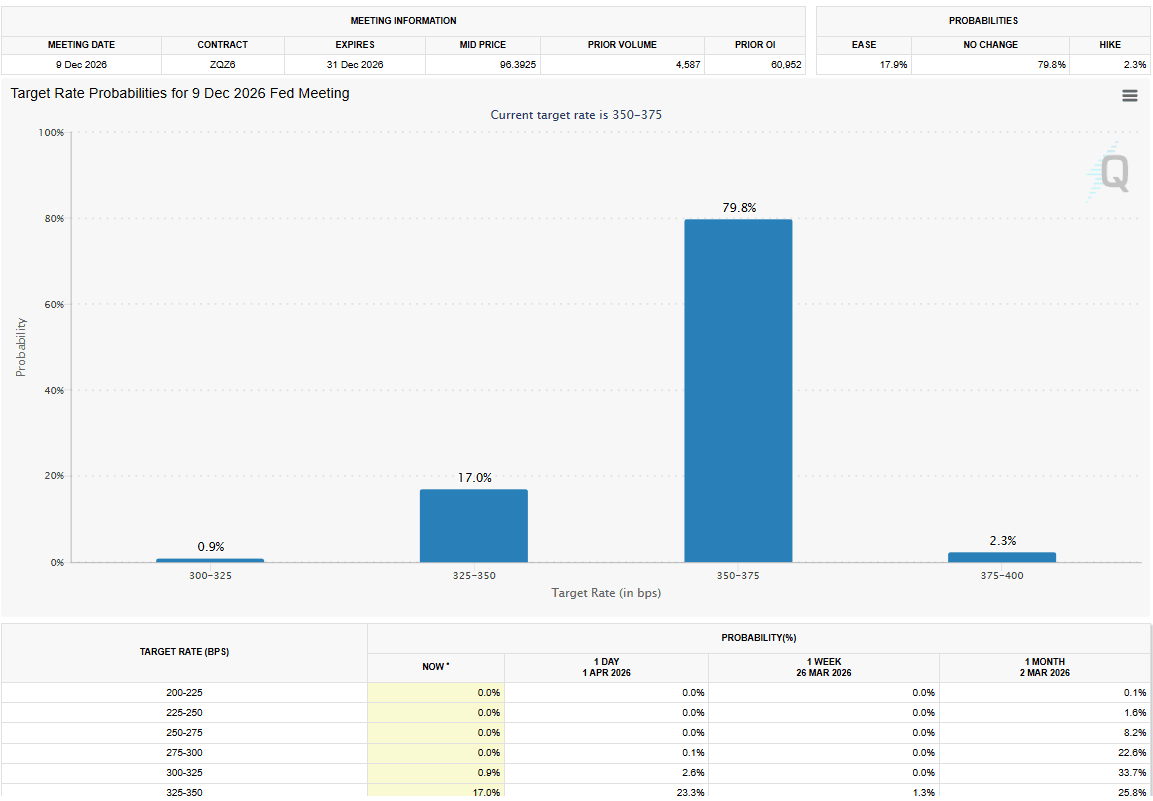The width and height of the screenshot is (1153, 801).
Task: Click the 300-325 target rate table row
Action: [x=184, y=772]
